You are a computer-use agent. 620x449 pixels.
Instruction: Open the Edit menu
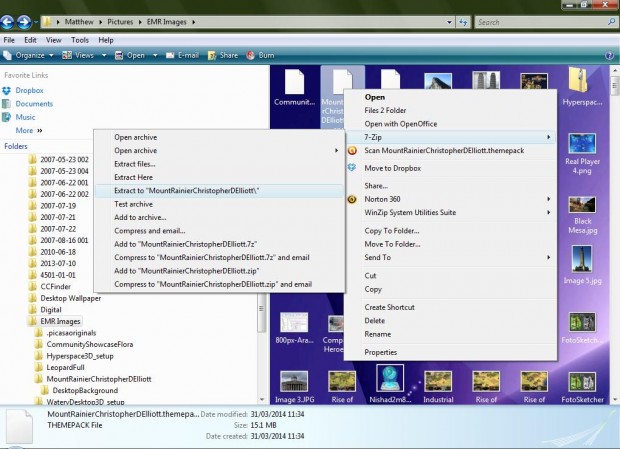[30, 40]
